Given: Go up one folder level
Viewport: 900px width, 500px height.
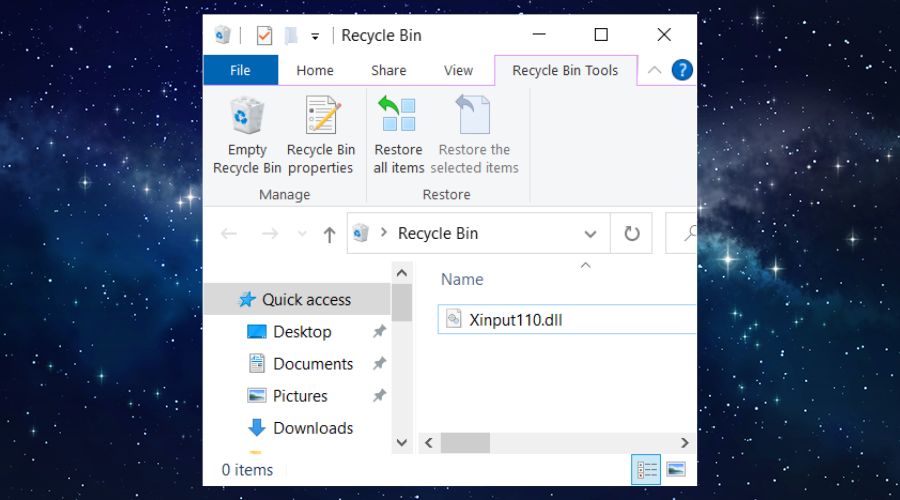Looking at the screenshot, I should [329, 234].
